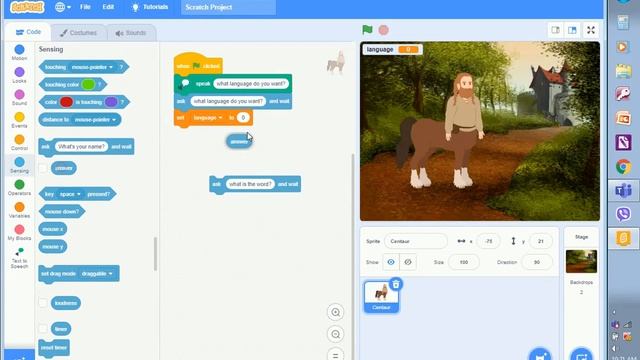Open the language globe menu
Viewport: 640px width, 360px height.
coord(63,7)
